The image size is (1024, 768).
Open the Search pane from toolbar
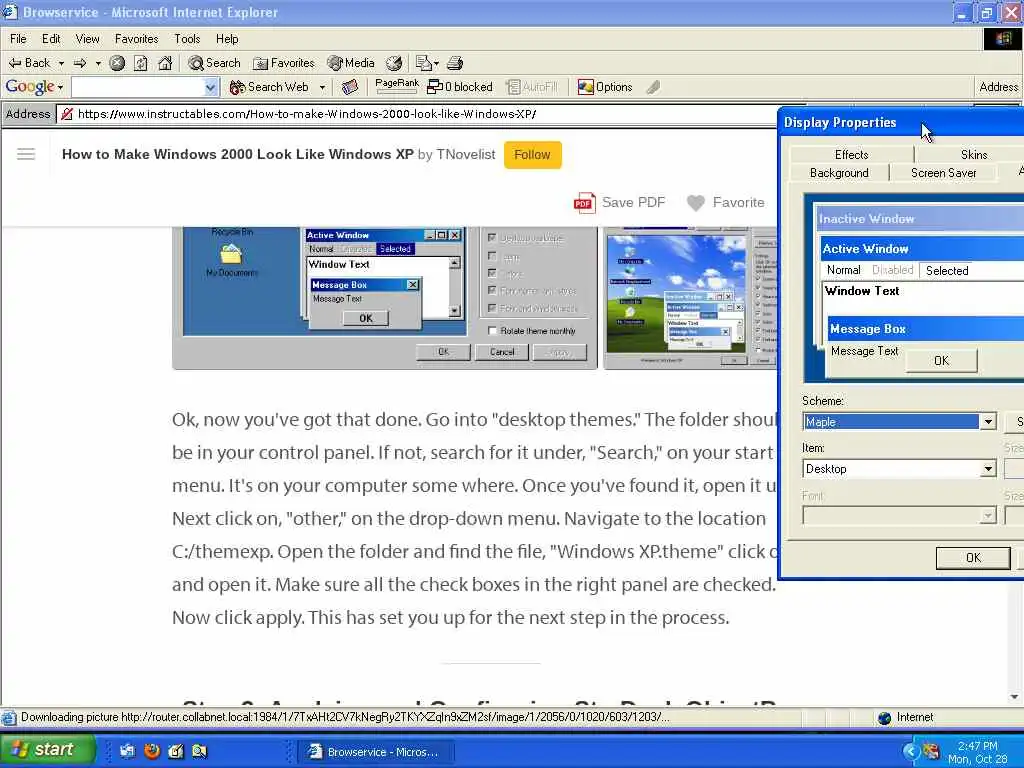(x=214, y=63)
